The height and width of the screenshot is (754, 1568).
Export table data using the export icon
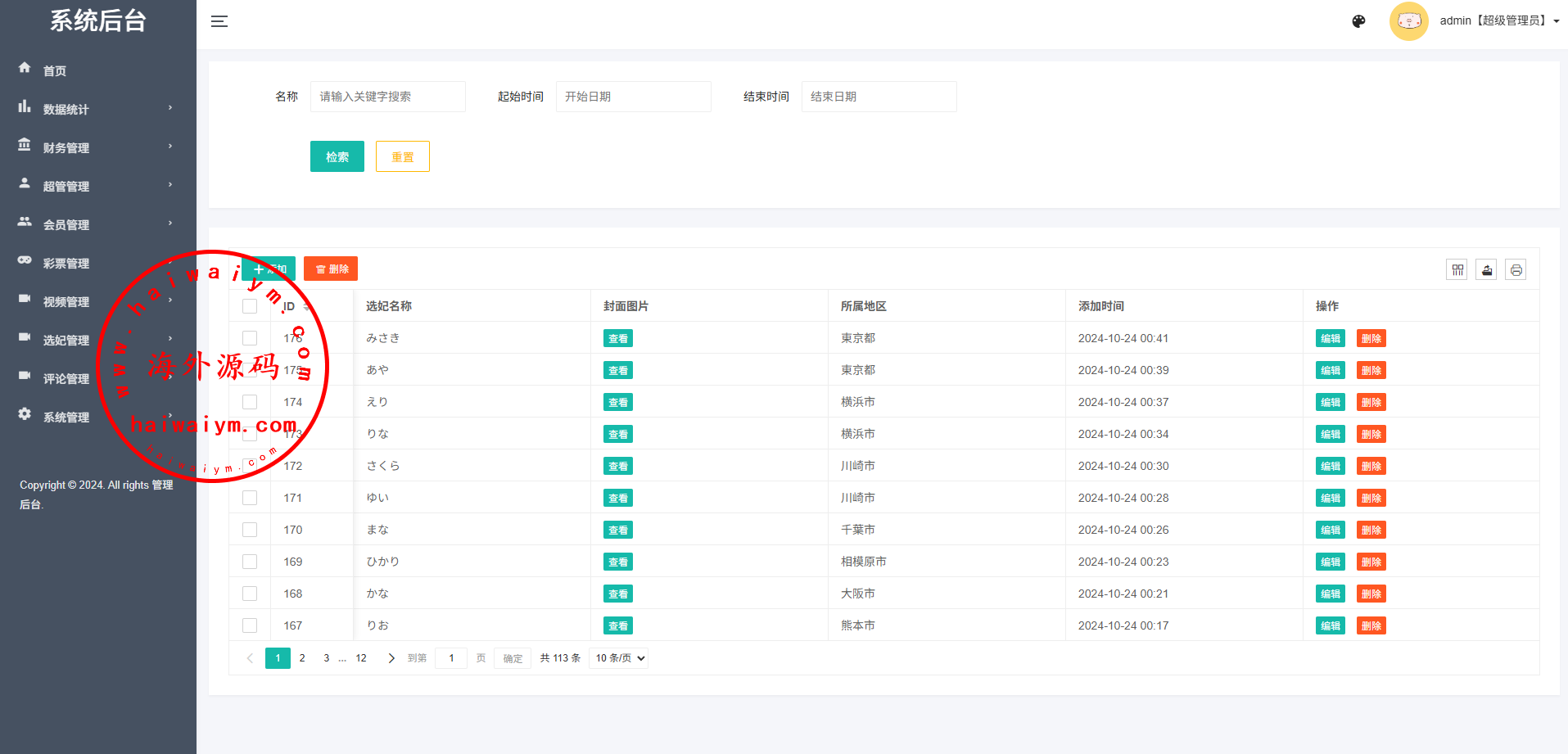pyautogui.click(x=1486, y=270)
